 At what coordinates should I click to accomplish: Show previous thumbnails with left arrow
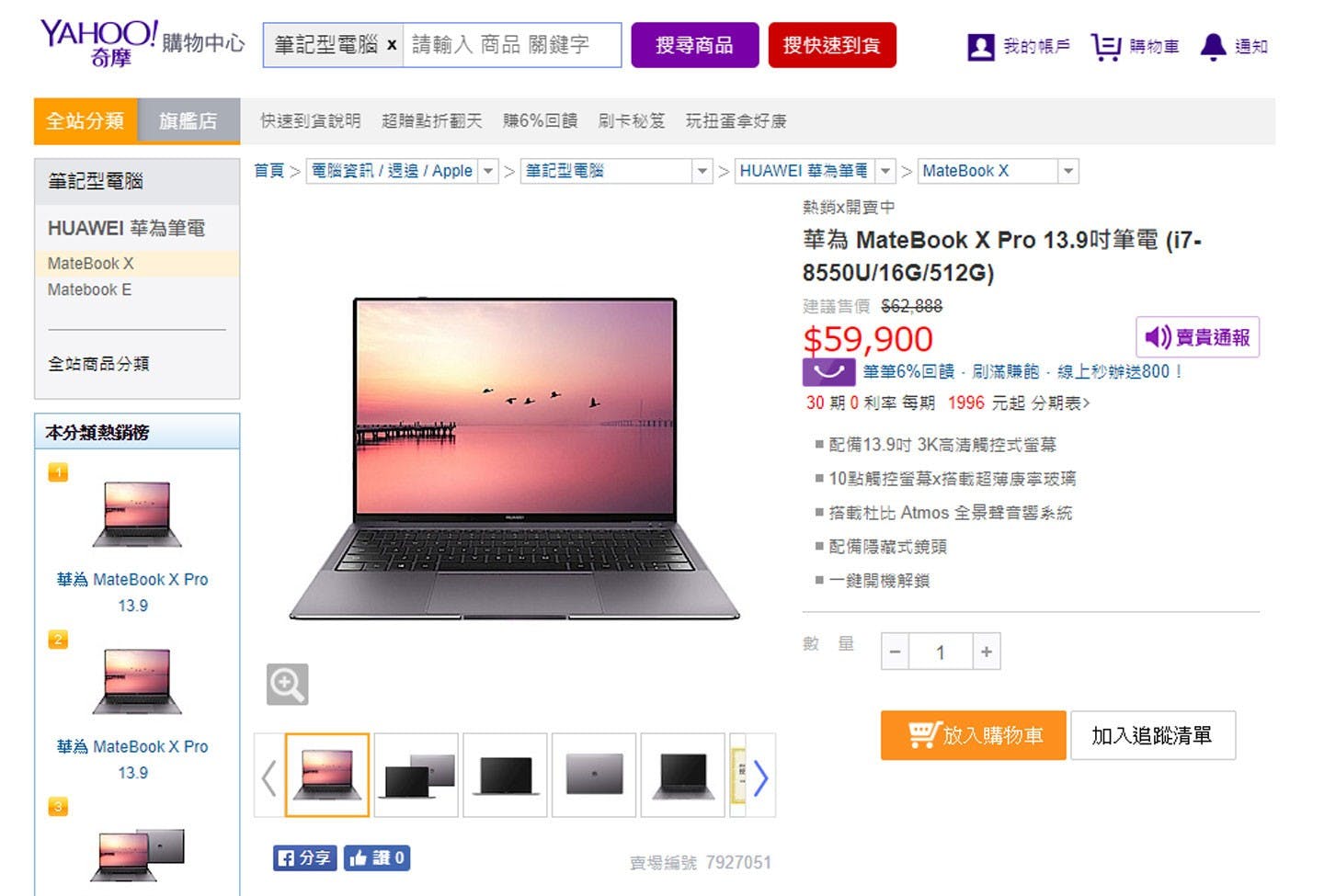[268, 778]
